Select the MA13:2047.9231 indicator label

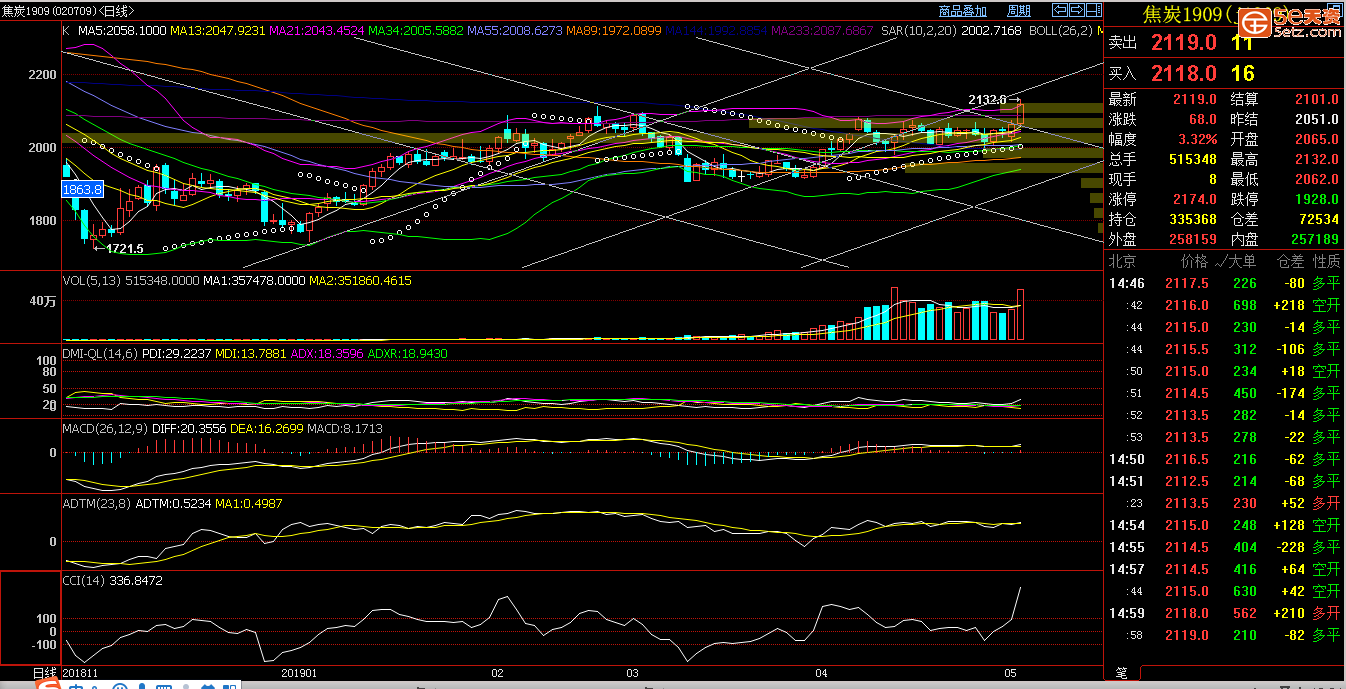[218, 31]
